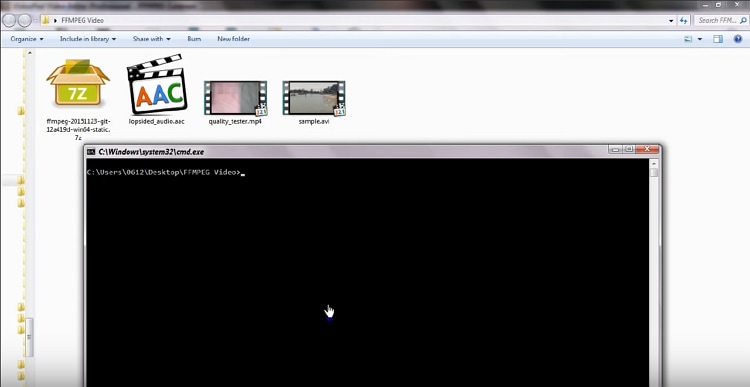Click the Explorer Back navigation button
This screenshot has width=750, height=387.
coord(10,20)
